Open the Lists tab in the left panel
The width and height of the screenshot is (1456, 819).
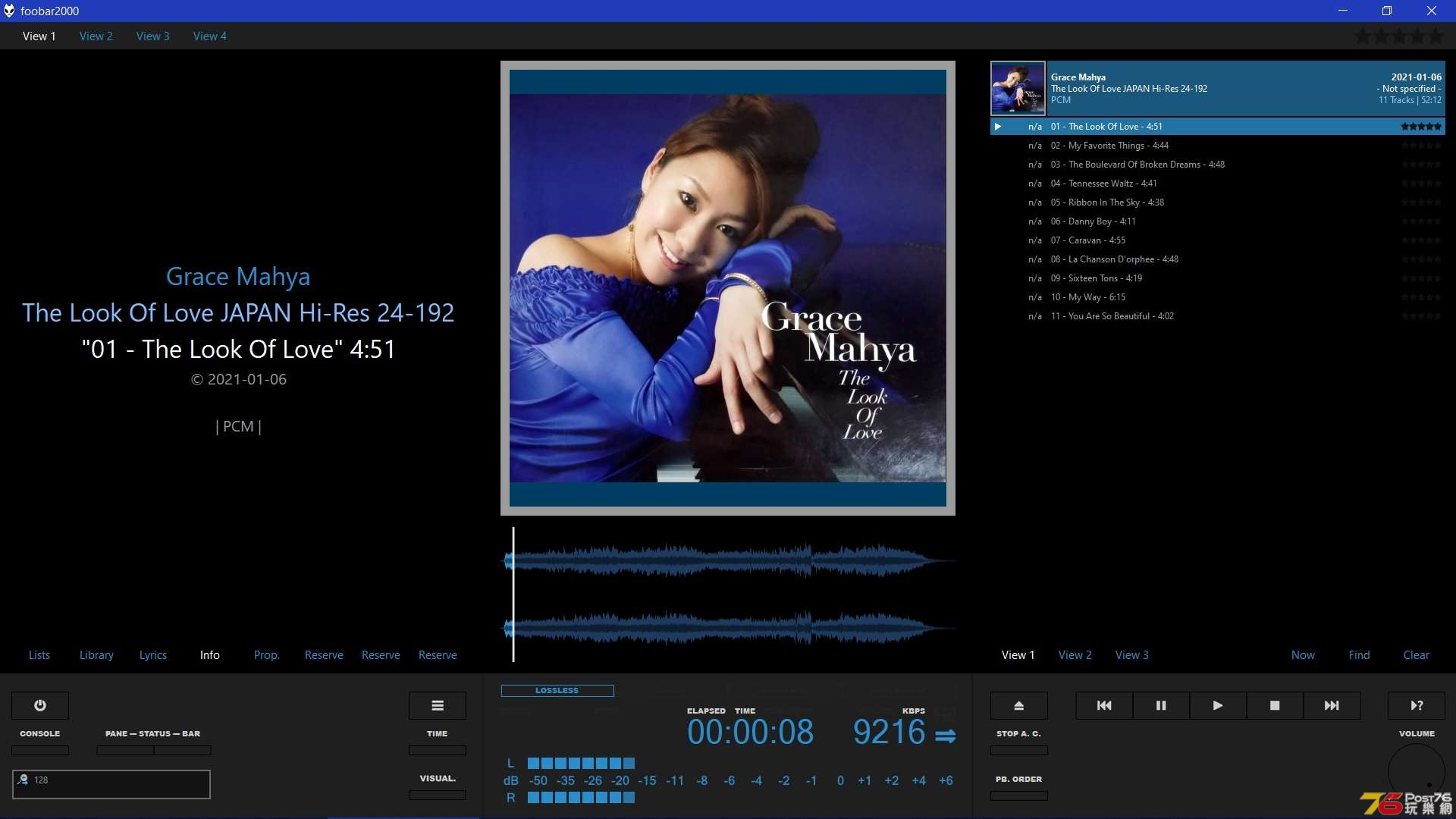tap(39, 654)
